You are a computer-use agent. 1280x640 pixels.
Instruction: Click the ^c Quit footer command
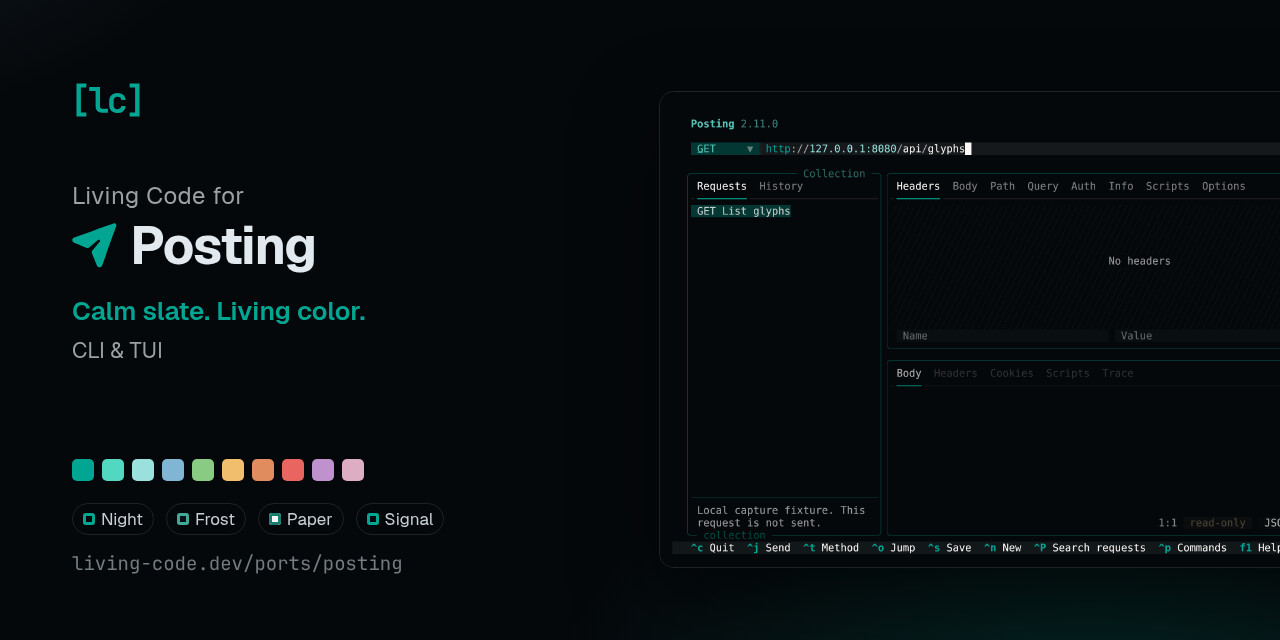point(712,548)
